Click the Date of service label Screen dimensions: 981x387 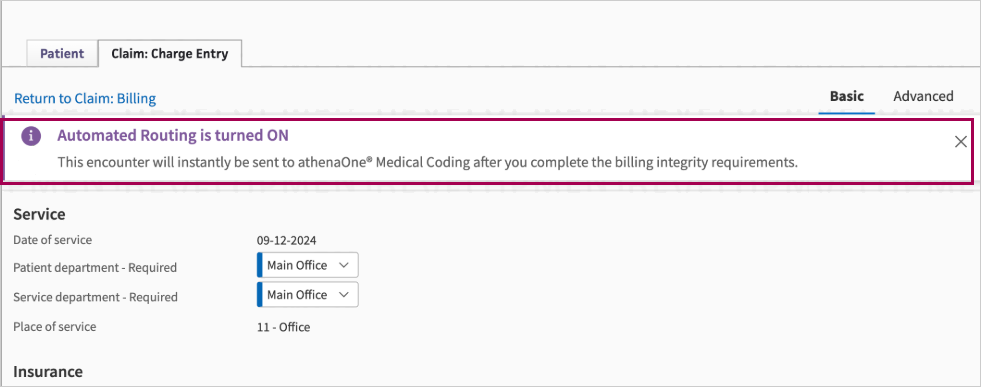53,239
